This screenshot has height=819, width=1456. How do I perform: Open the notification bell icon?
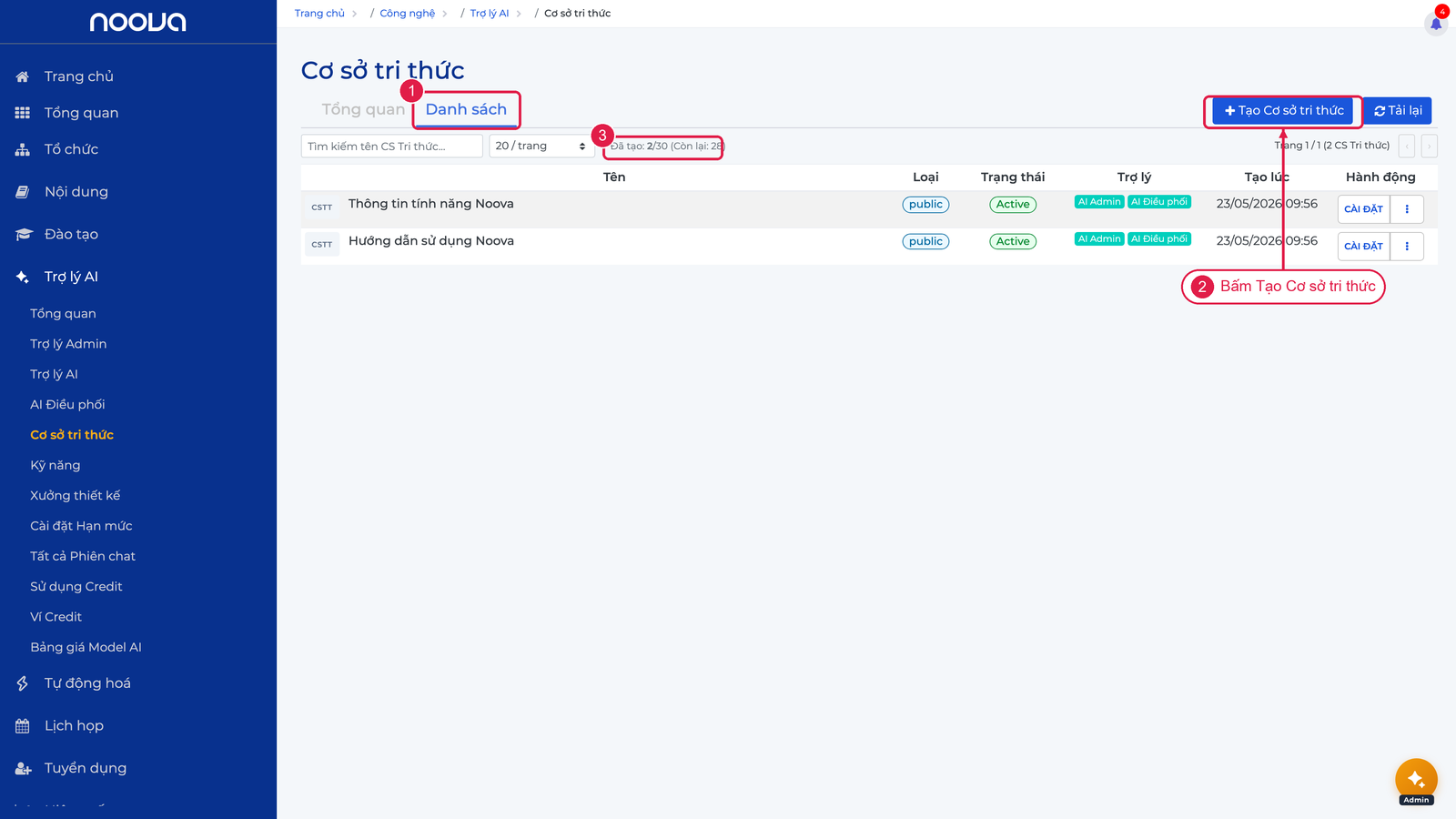(x=1436, y=24)
